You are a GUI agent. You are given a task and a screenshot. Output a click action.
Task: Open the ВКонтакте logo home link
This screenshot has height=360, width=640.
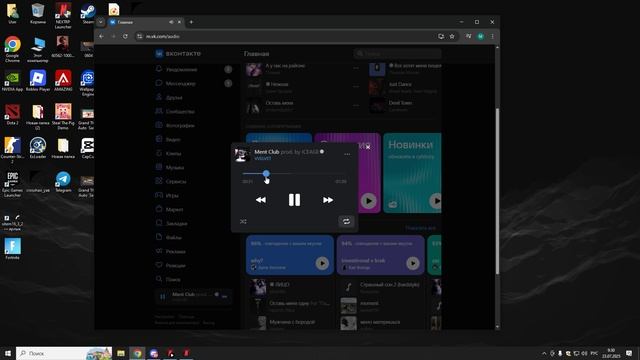pos(178,53)
